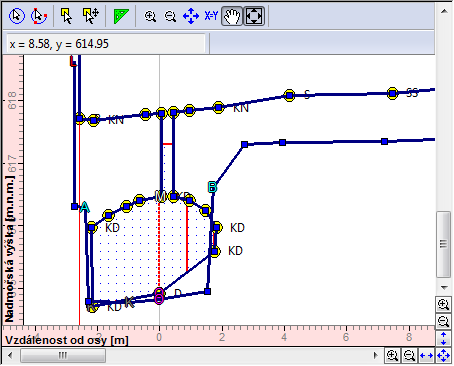Toggle the hand pan mode button
The image size is (454, 366).
pos(232,16)
